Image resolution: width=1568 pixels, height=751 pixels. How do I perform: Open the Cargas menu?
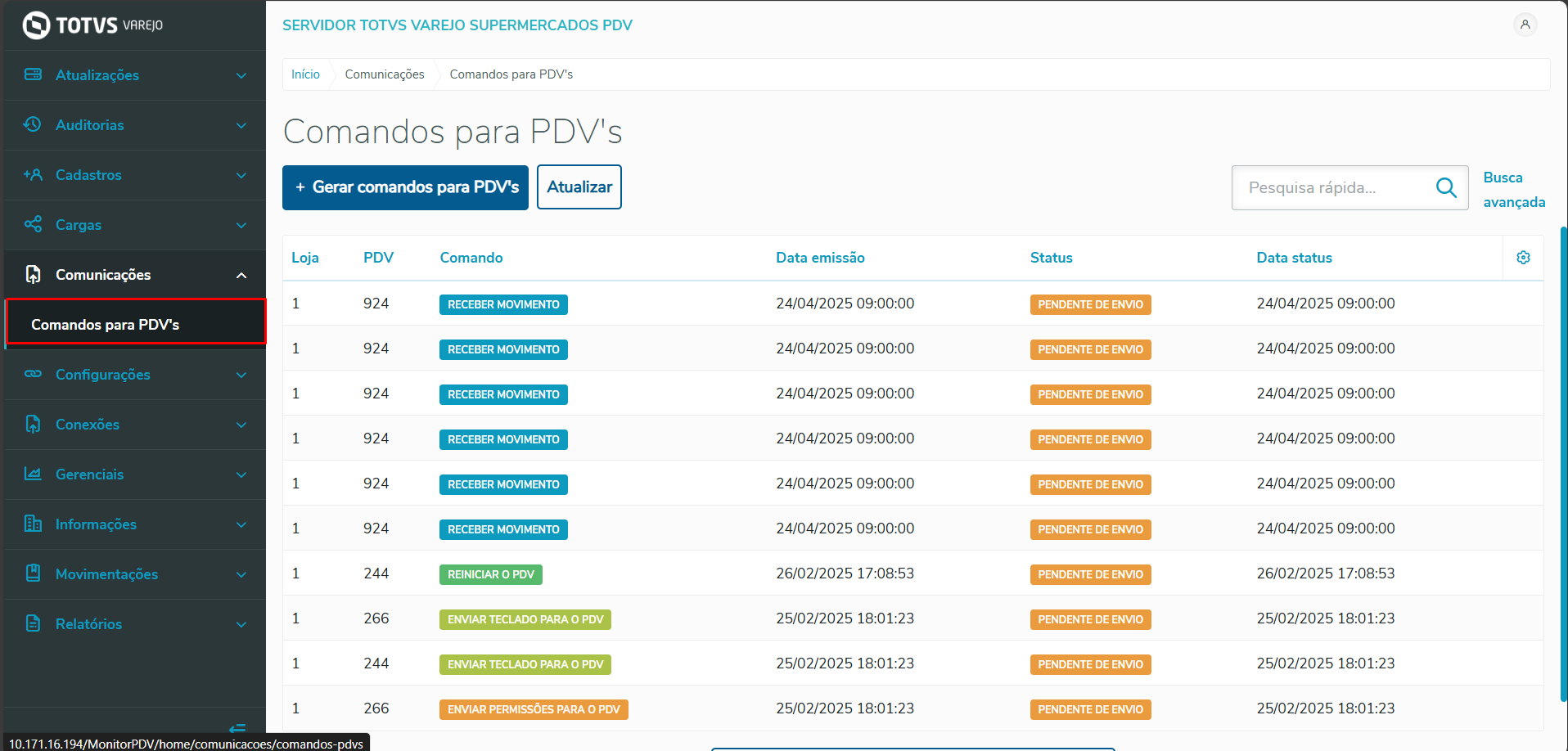[x=135, y=225]
